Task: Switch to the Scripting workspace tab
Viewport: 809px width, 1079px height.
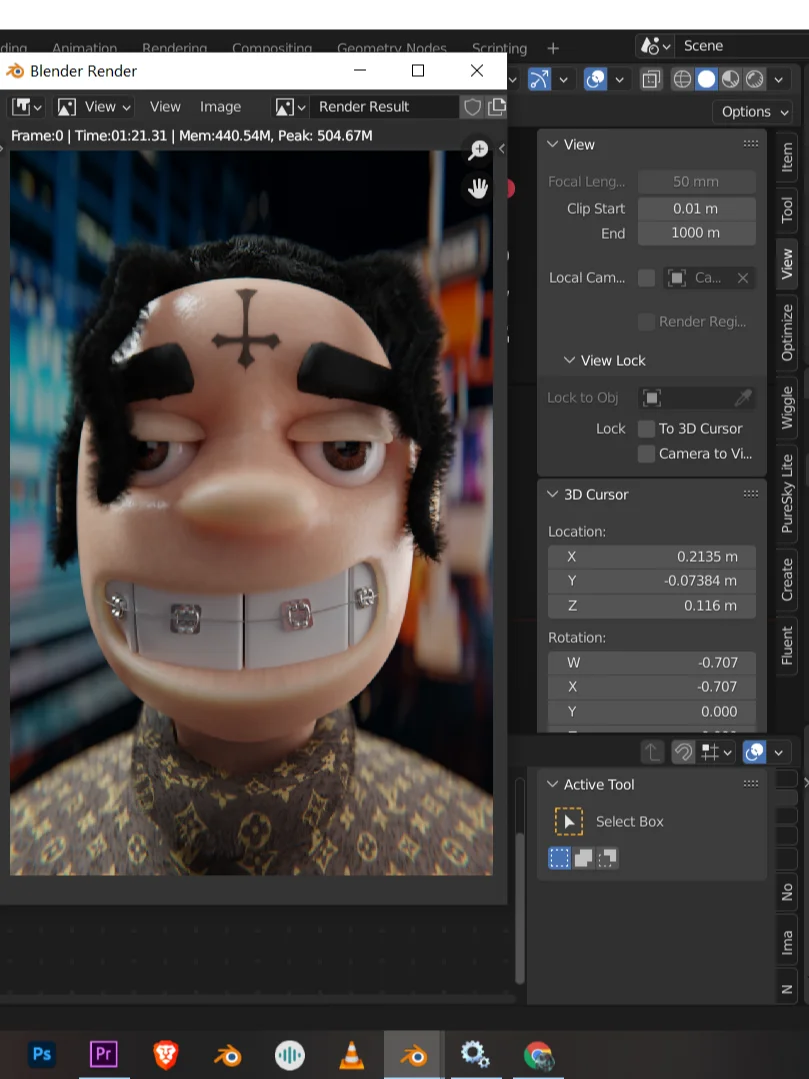Action: click(499, 48)
